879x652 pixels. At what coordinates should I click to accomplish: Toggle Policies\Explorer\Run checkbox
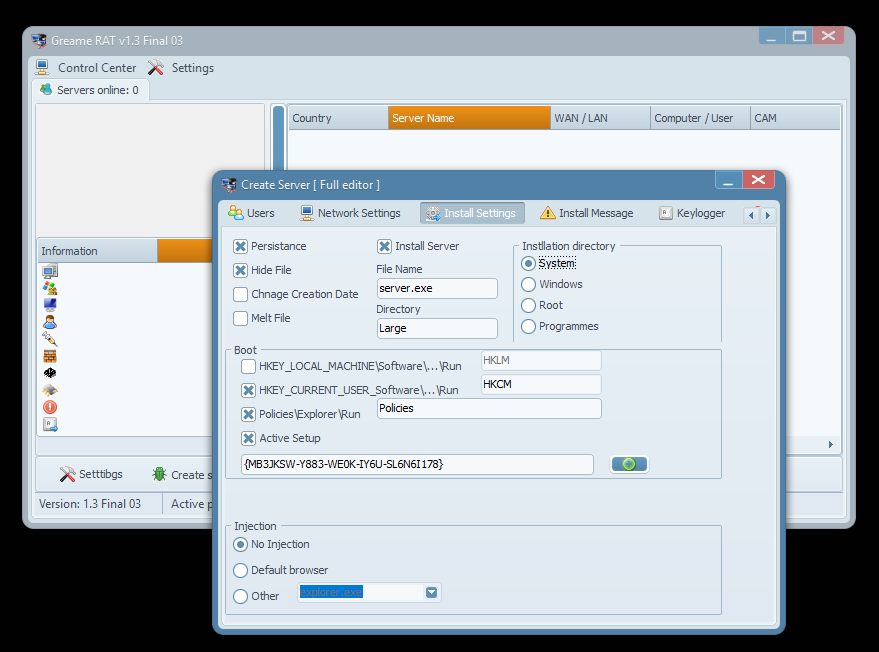248,414
